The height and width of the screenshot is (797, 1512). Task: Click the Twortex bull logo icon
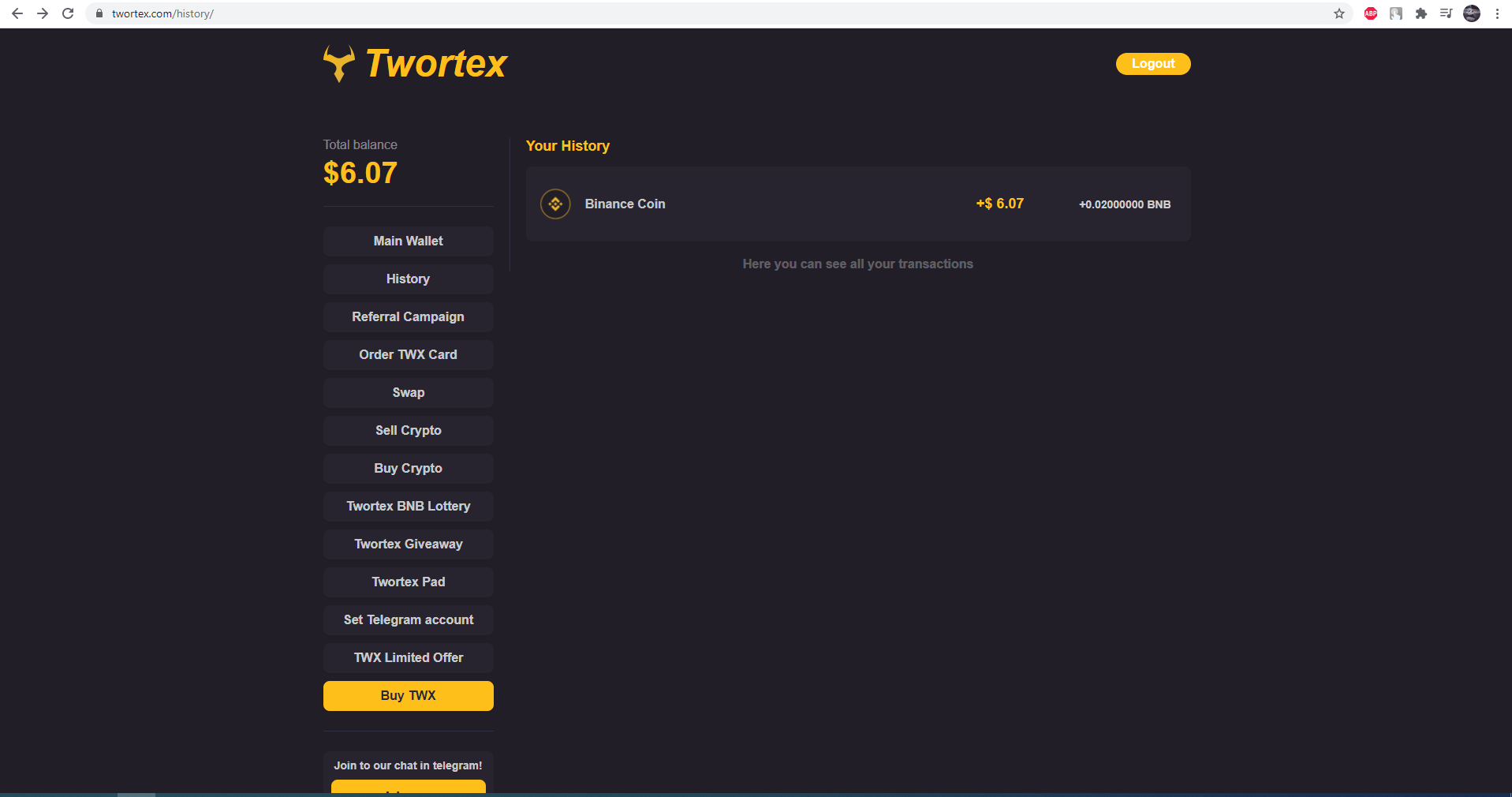(x=339, y=63)
